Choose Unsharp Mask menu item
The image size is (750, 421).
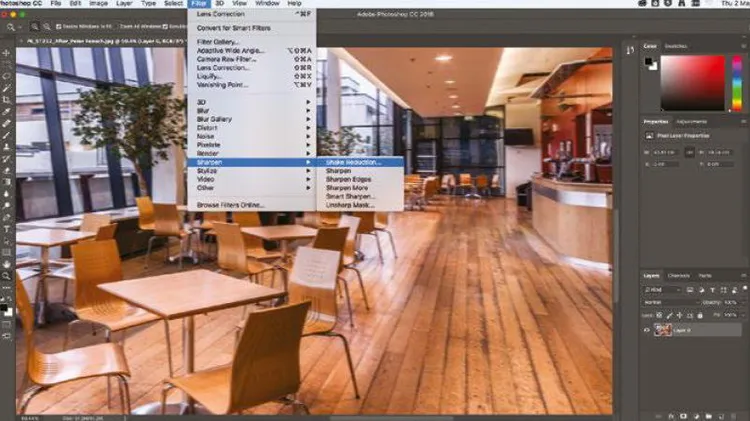(360, 205)
